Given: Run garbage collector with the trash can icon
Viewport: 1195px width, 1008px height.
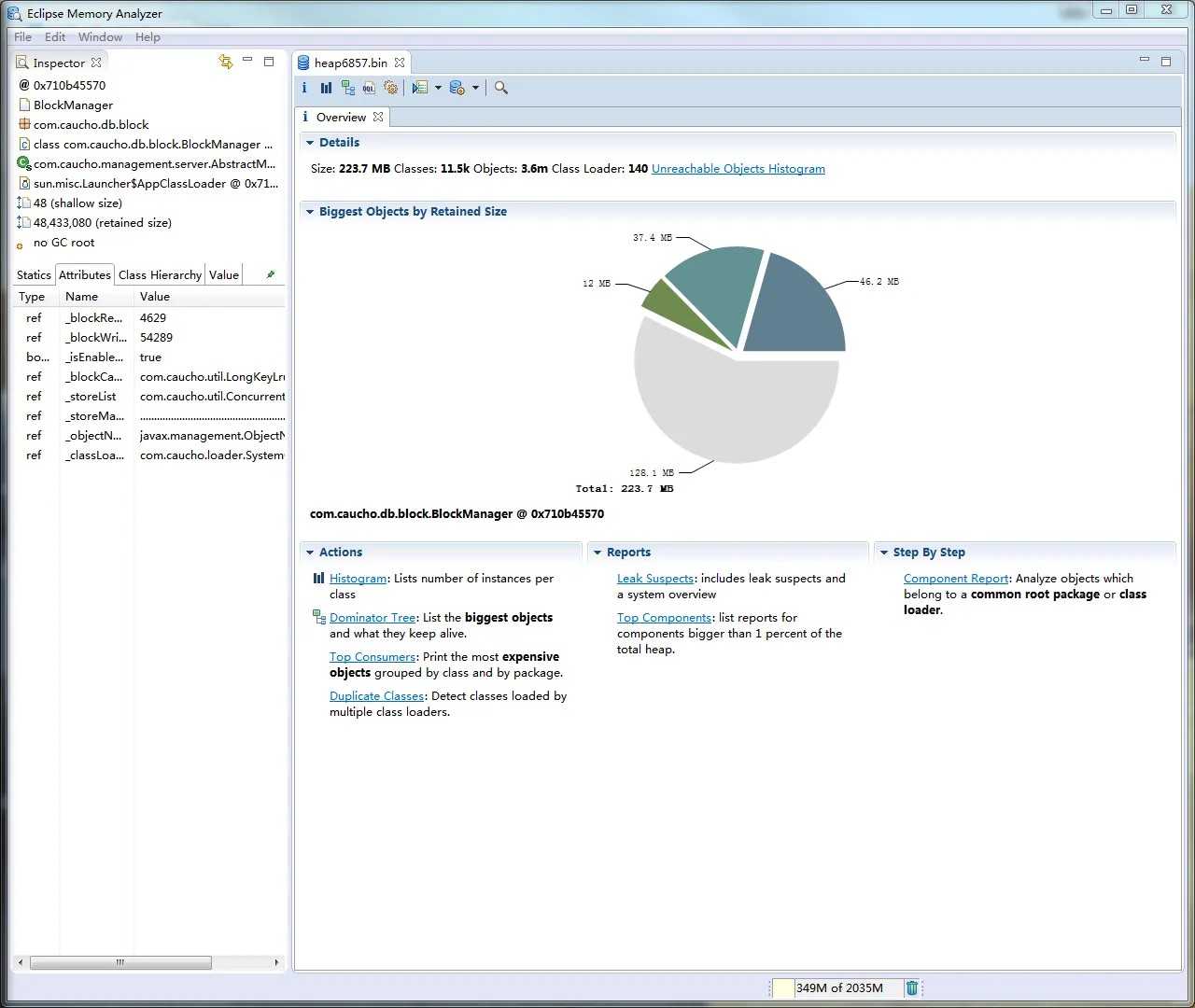Looking at the screenshot, I should 912,987.
